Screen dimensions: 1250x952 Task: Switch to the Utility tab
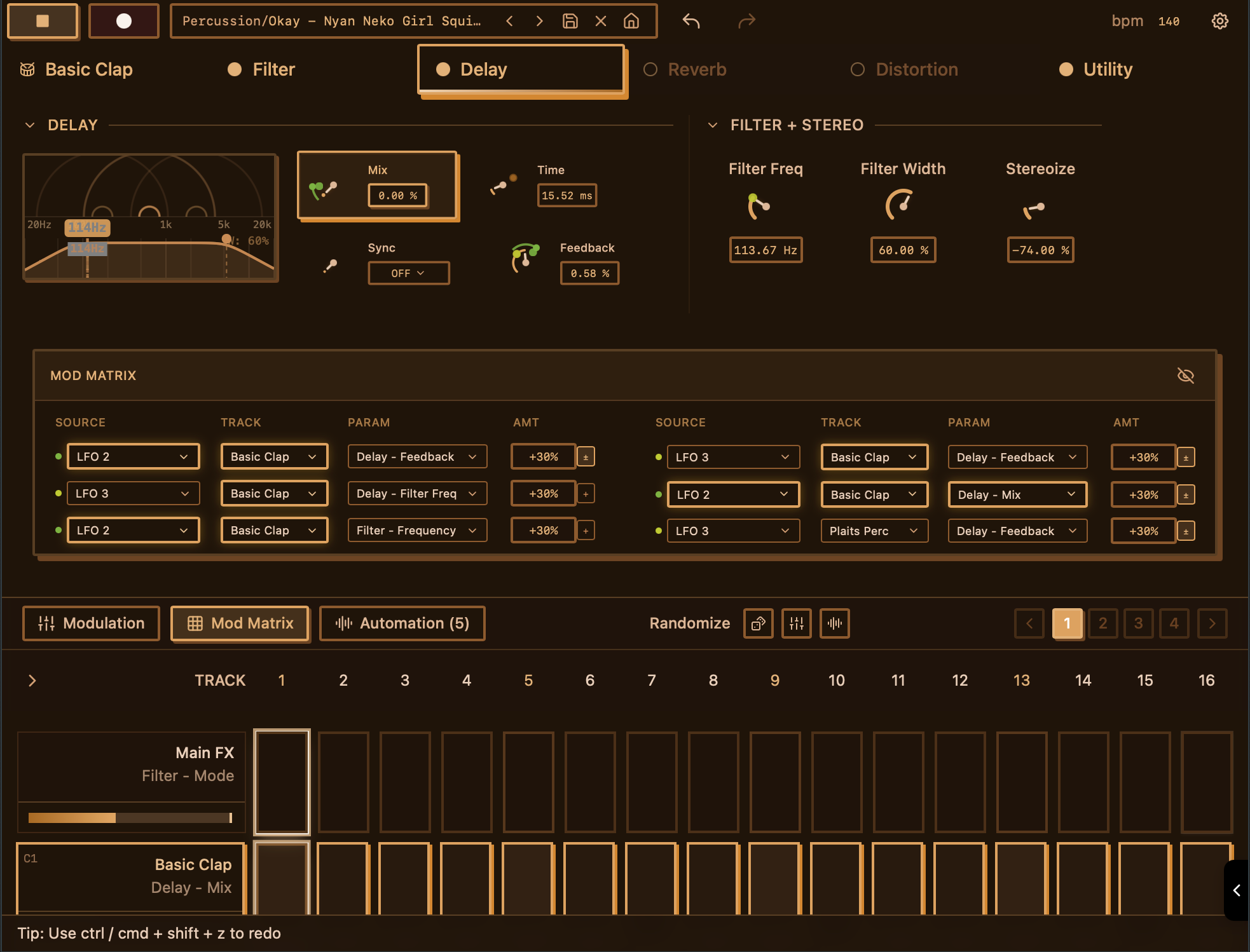tap(1107, 69)
